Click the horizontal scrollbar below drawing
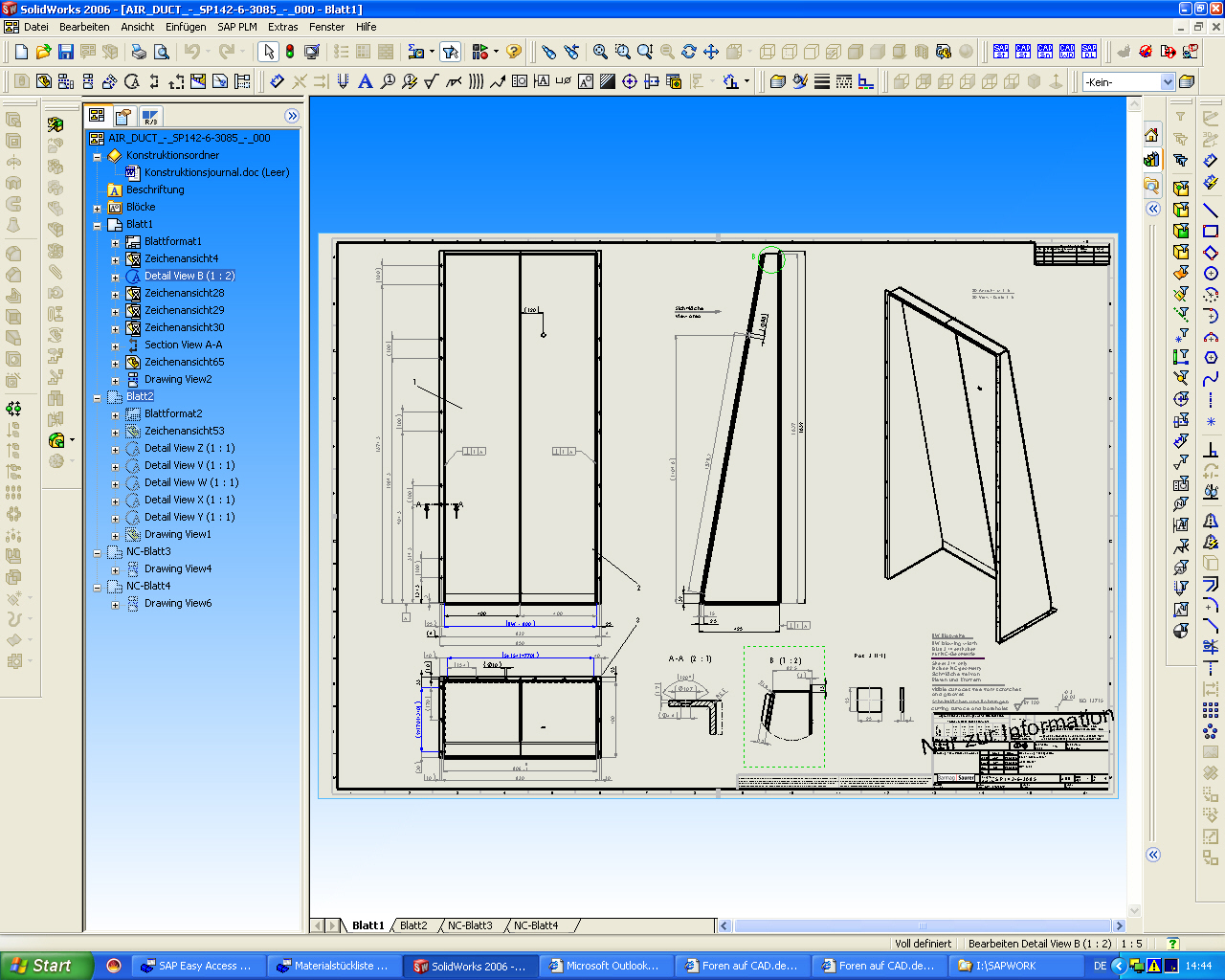Viewport: 1225px width, 980px height. point(922,925)
